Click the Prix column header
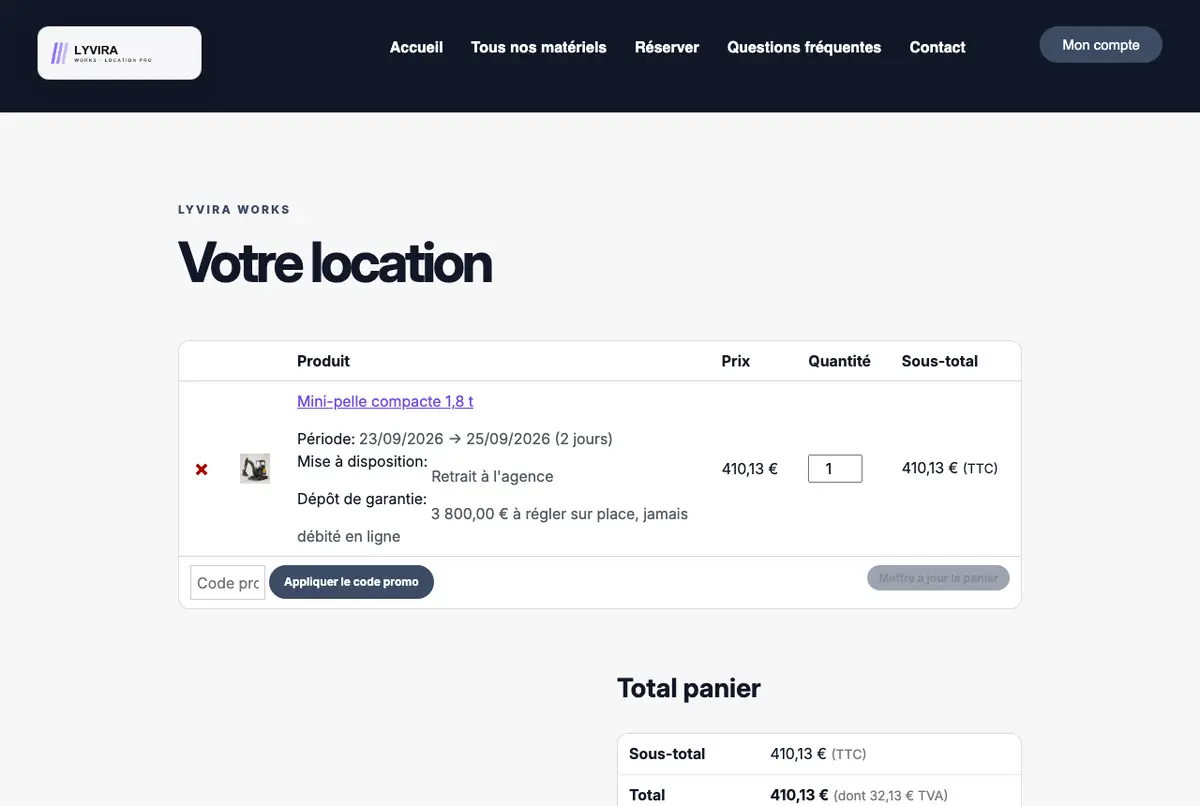 click(736, 361)
